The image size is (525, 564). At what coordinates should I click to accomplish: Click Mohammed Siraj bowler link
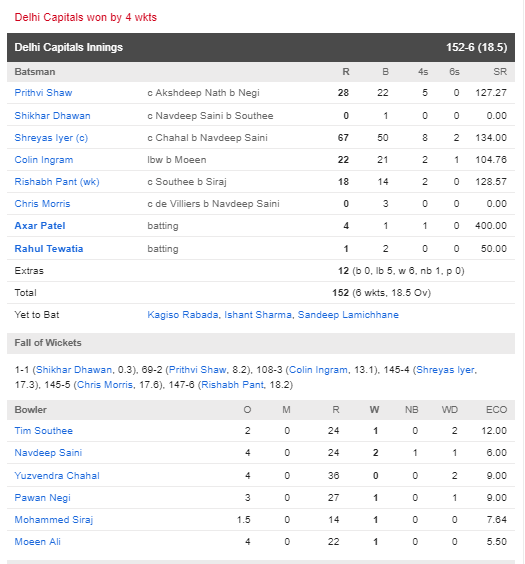pyautogui.click(x=54, y=520)
